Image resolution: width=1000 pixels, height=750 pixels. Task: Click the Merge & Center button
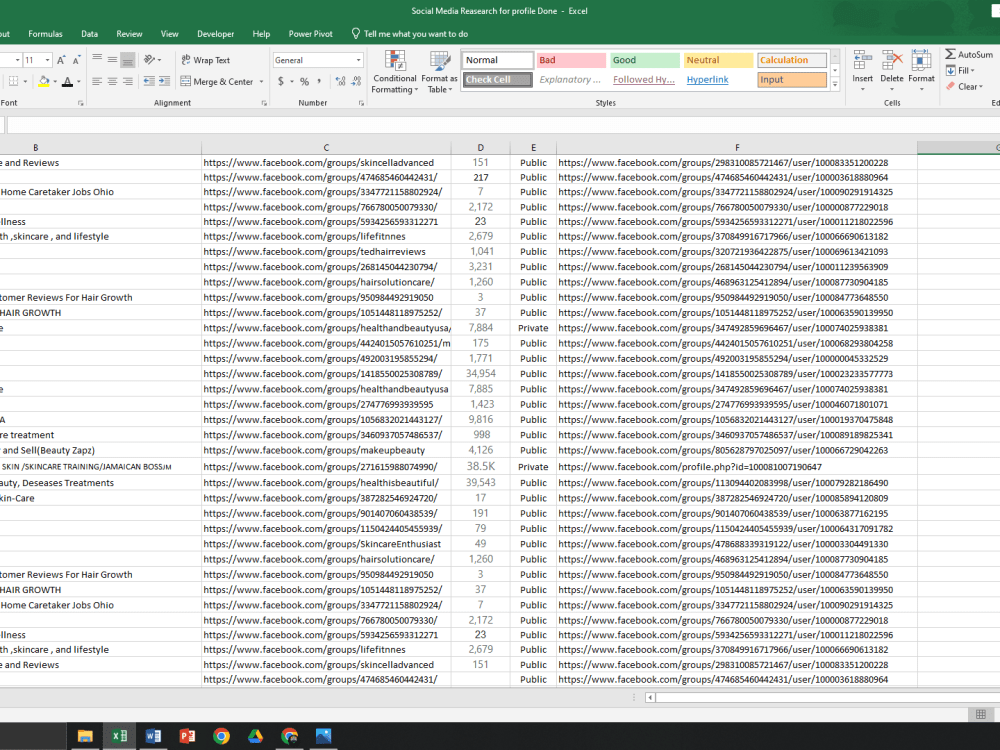coord(217,82)
